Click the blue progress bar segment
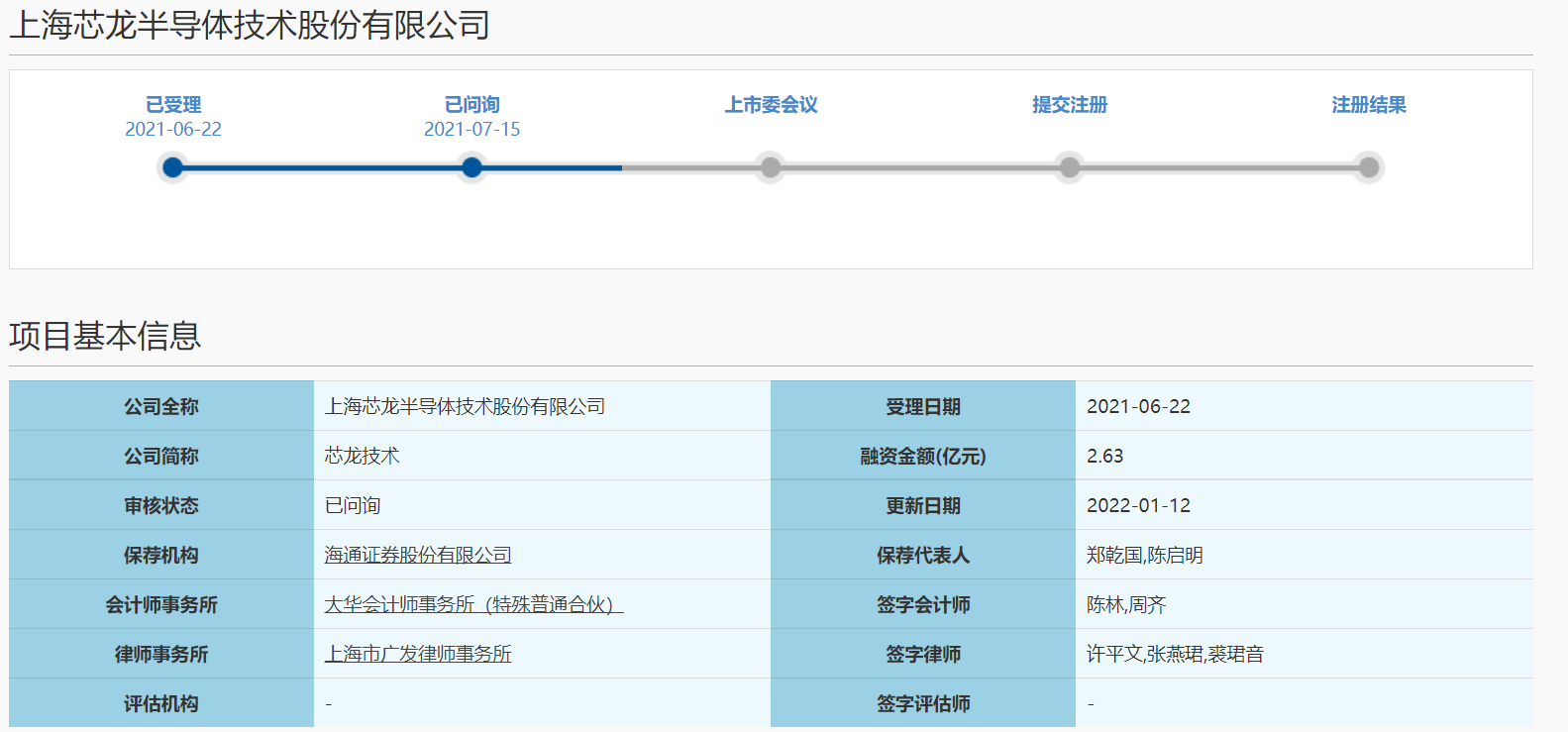Viewport: 1568px width, 732px height. click(322, 167)
